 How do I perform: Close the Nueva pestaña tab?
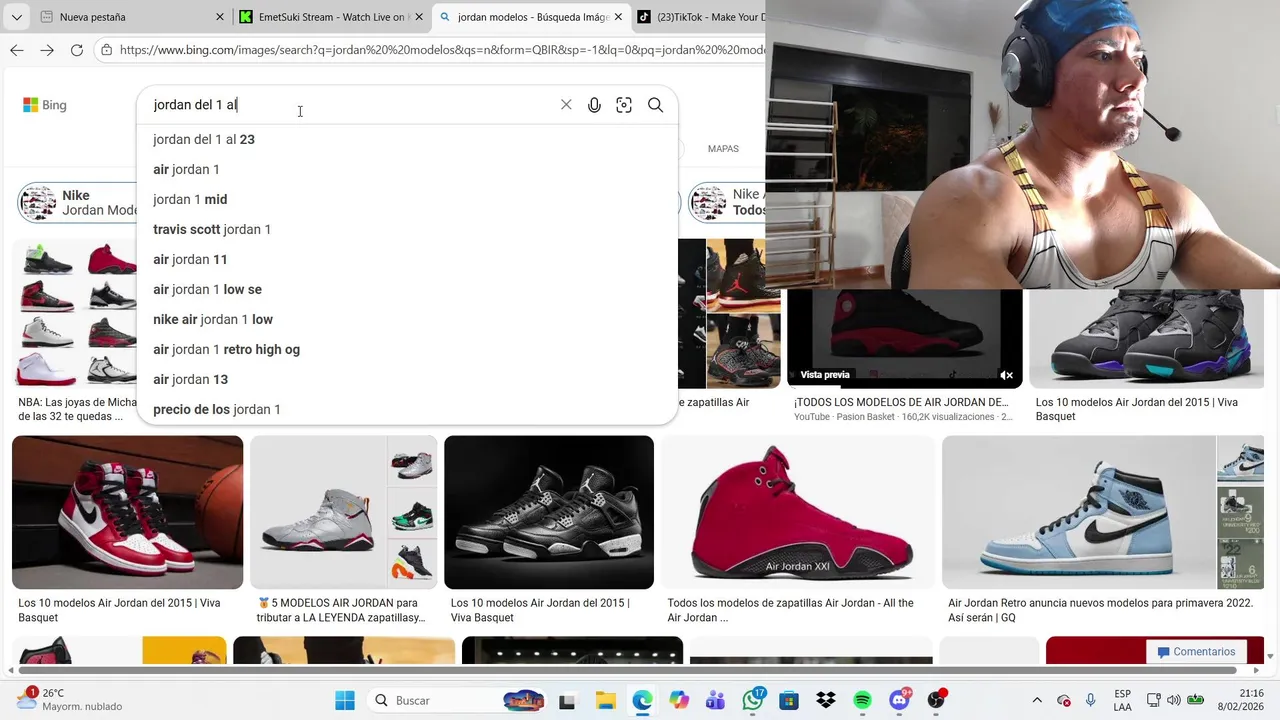(220, 17)
